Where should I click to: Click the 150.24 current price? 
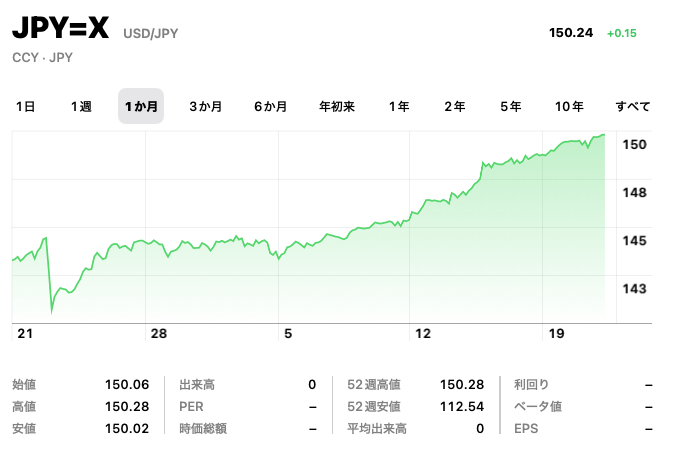571,33
